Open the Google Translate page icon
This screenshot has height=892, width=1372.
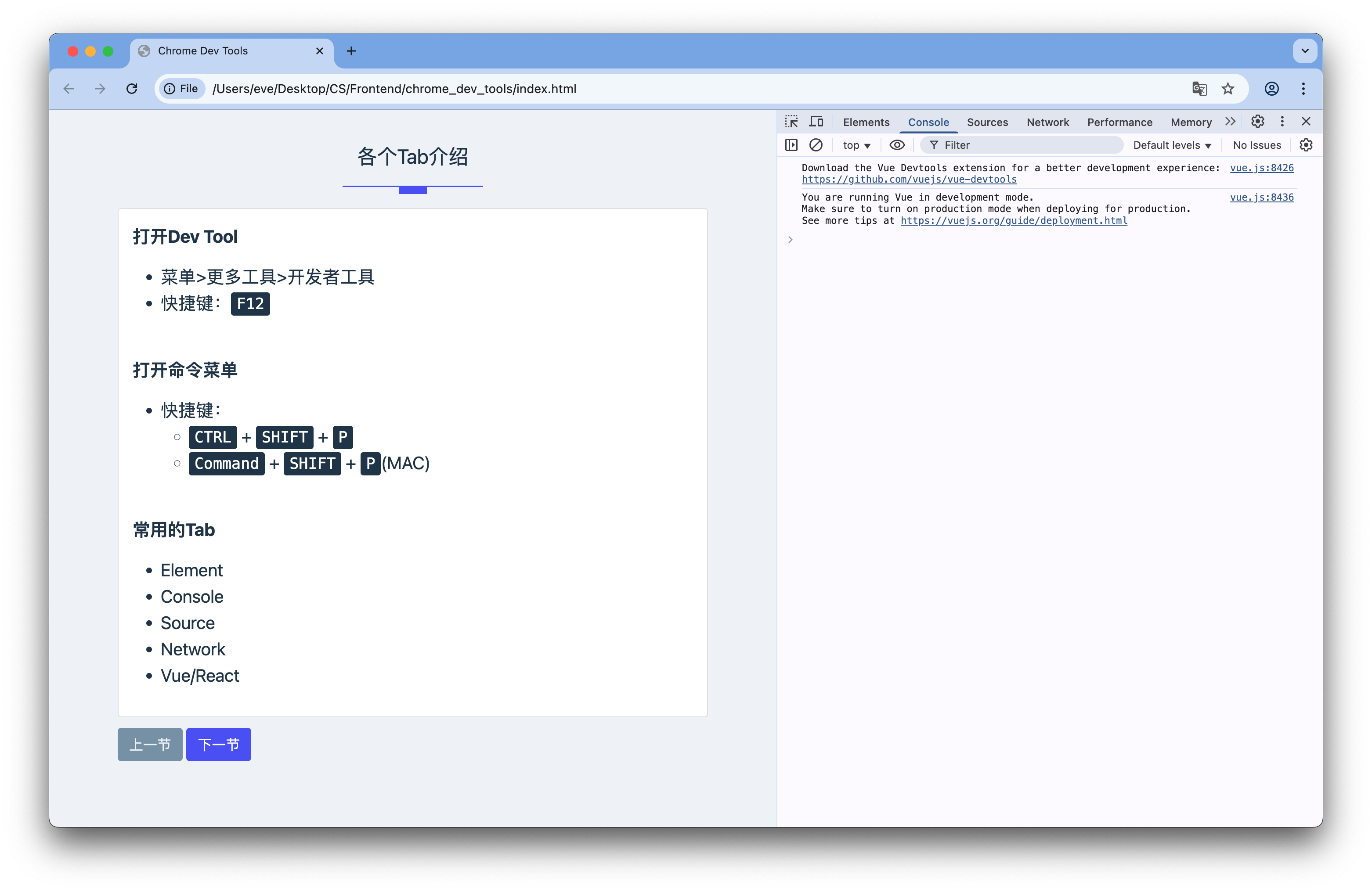(1200, 89)
